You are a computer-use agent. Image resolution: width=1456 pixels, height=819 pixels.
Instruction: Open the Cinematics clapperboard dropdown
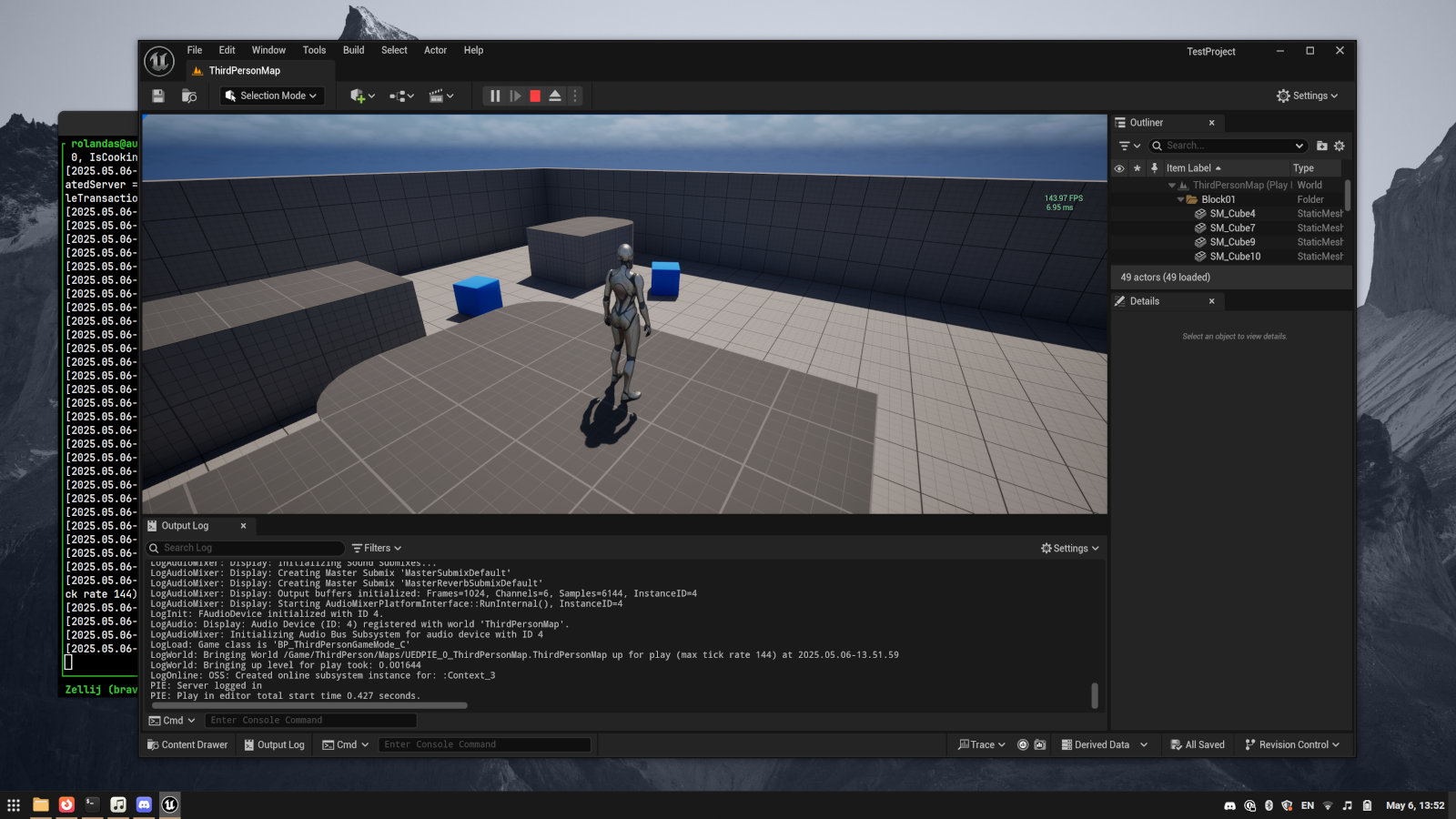point(441,96)
